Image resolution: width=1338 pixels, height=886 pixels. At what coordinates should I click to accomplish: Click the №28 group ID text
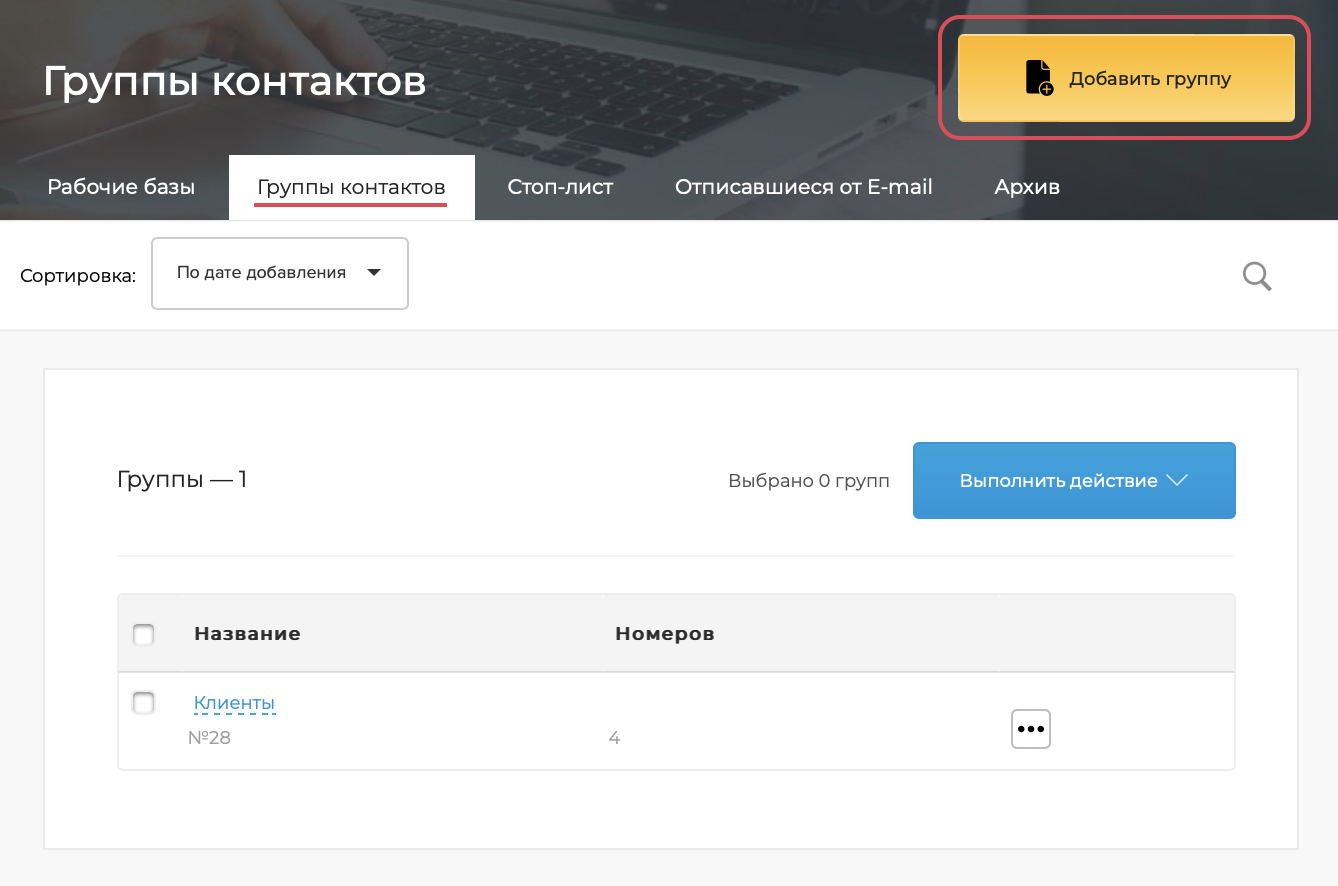(209, 739)
